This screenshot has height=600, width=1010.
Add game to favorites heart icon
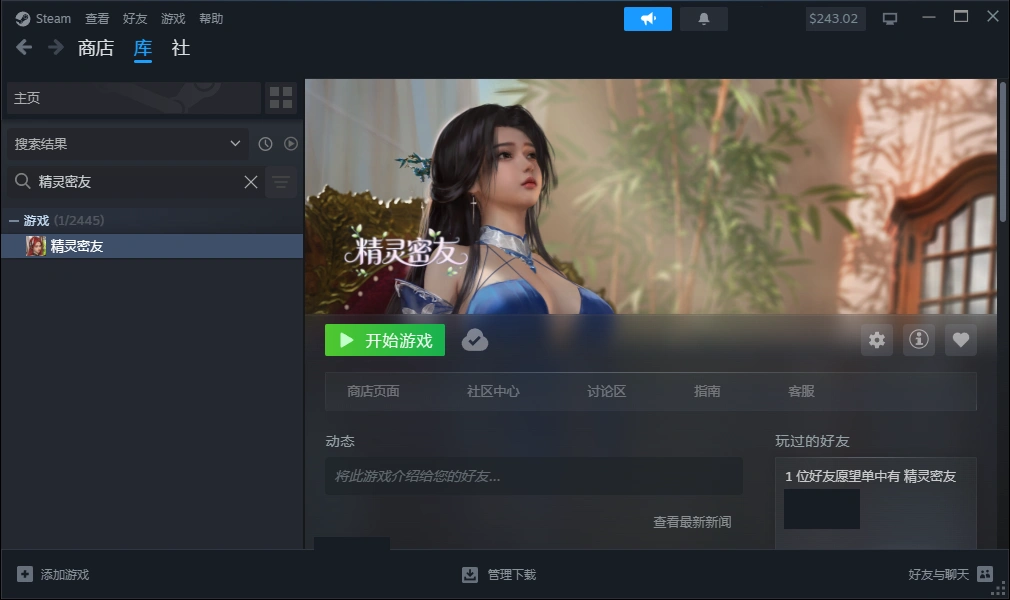coord(960,340)
